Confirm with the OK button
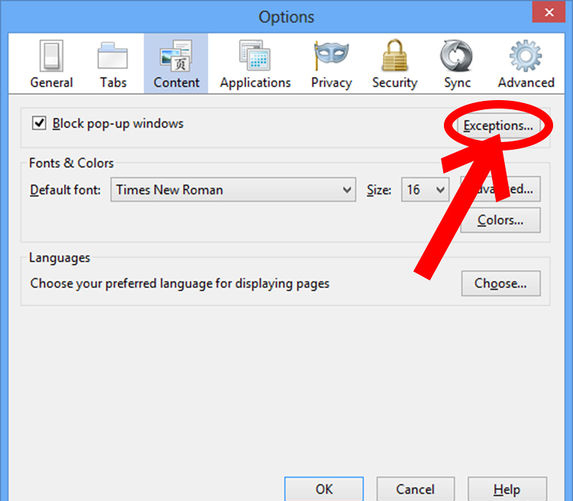Viewport: 573px width, 501px height. (324, 489)
